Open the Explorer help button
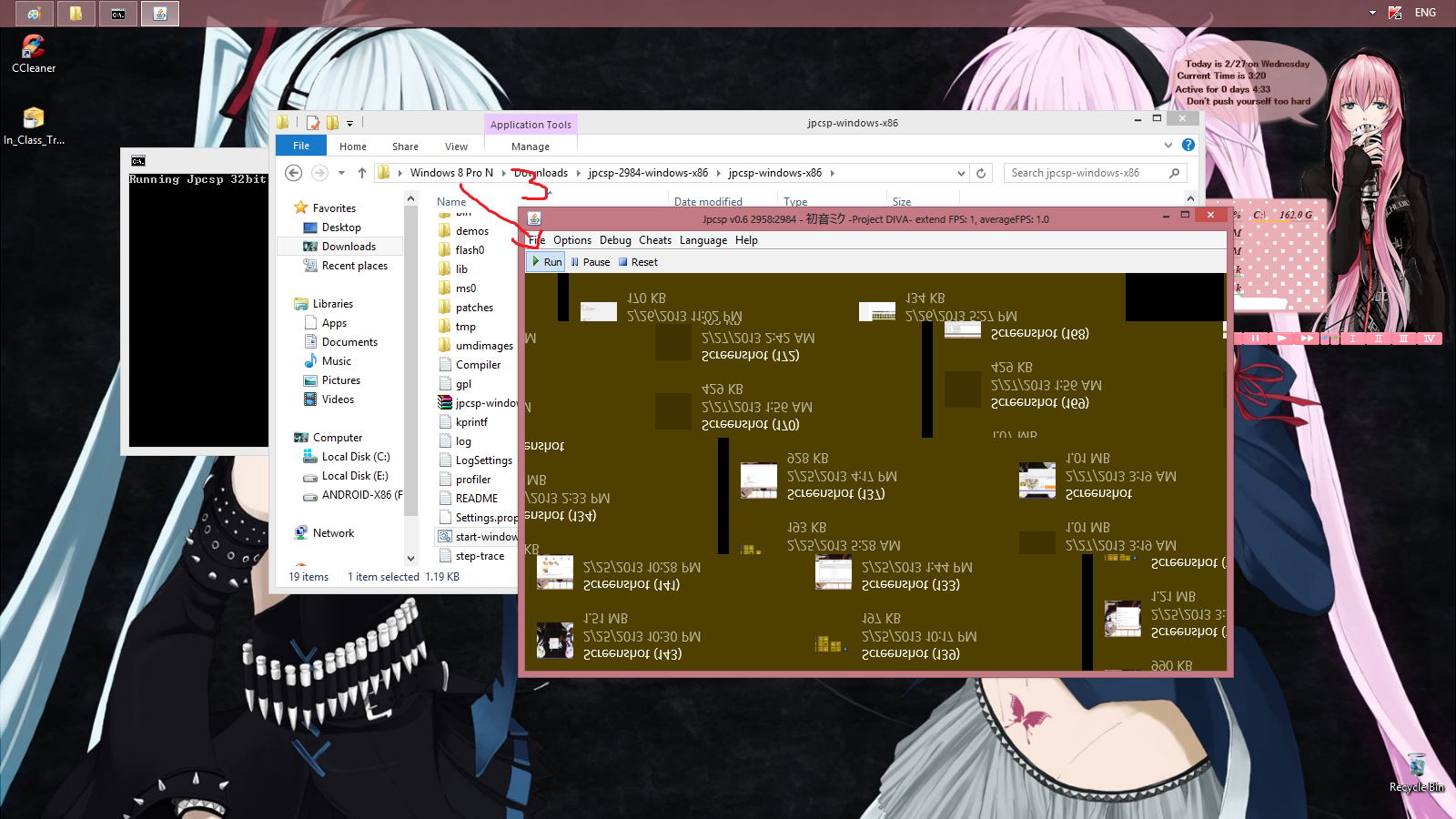 click(1188, 146)
